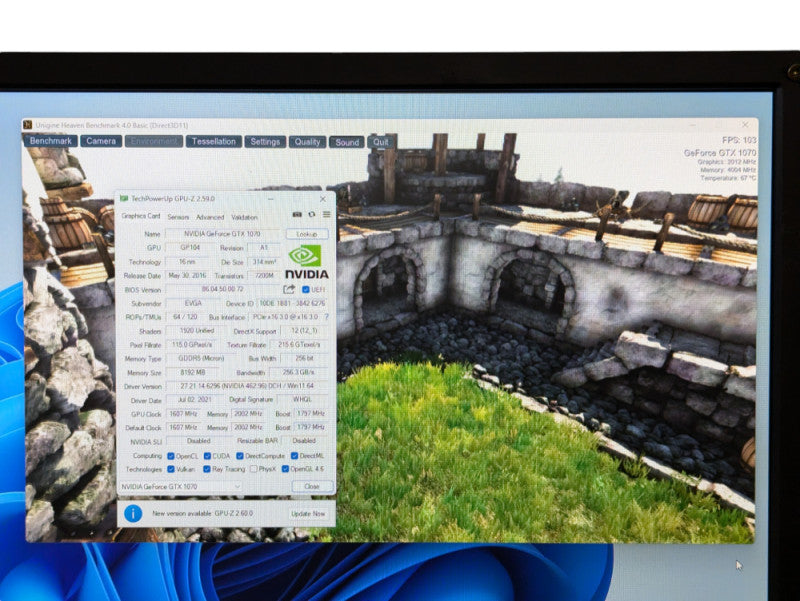The height and width of the screenshot is (601, 800).
Task: Switch to the Sensors tab
Action: click(x=178, y=217)
